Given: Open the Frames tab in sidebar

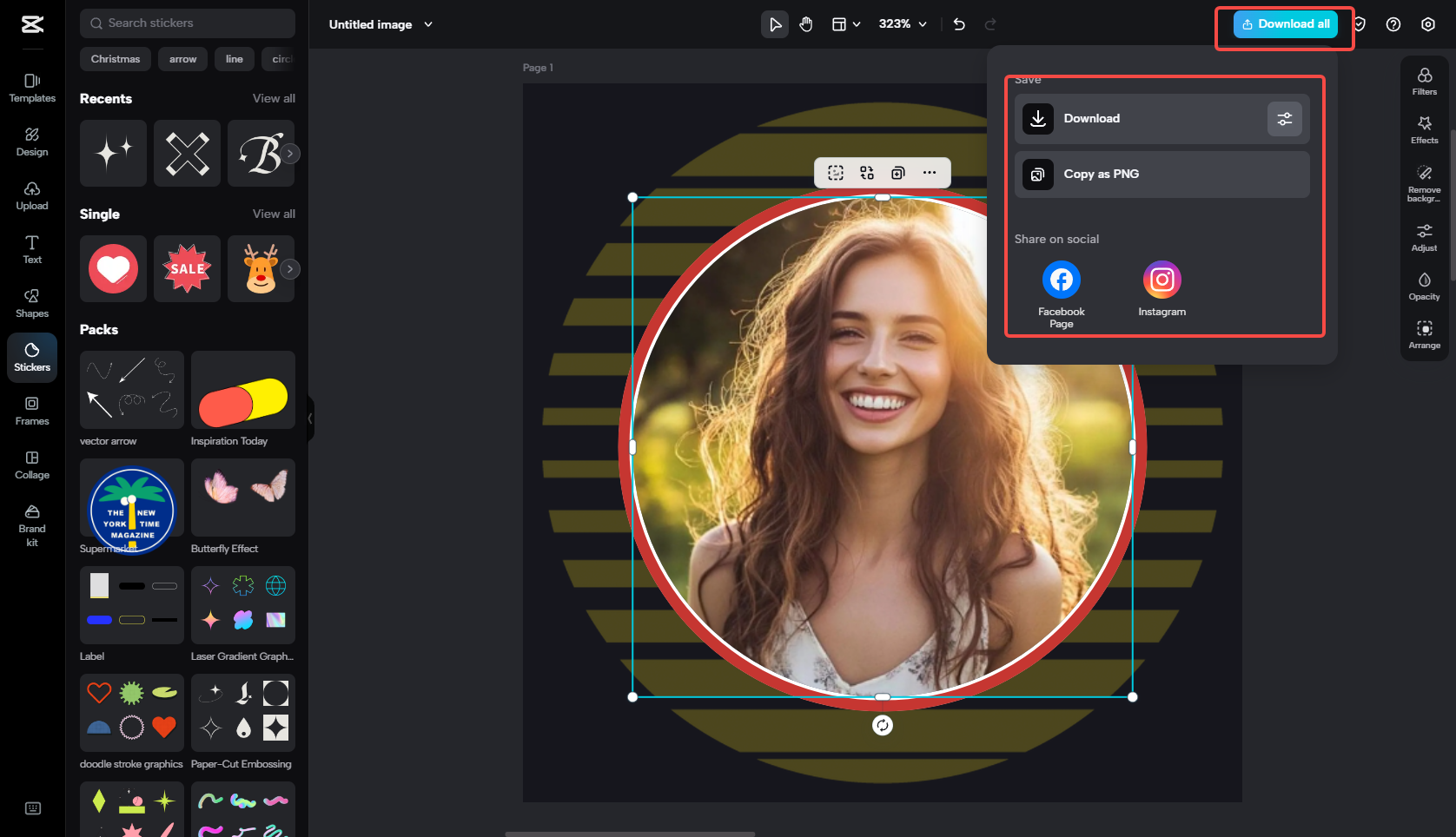Looking at the screenshot, I should pyautogui.click(x=32, y=411).
